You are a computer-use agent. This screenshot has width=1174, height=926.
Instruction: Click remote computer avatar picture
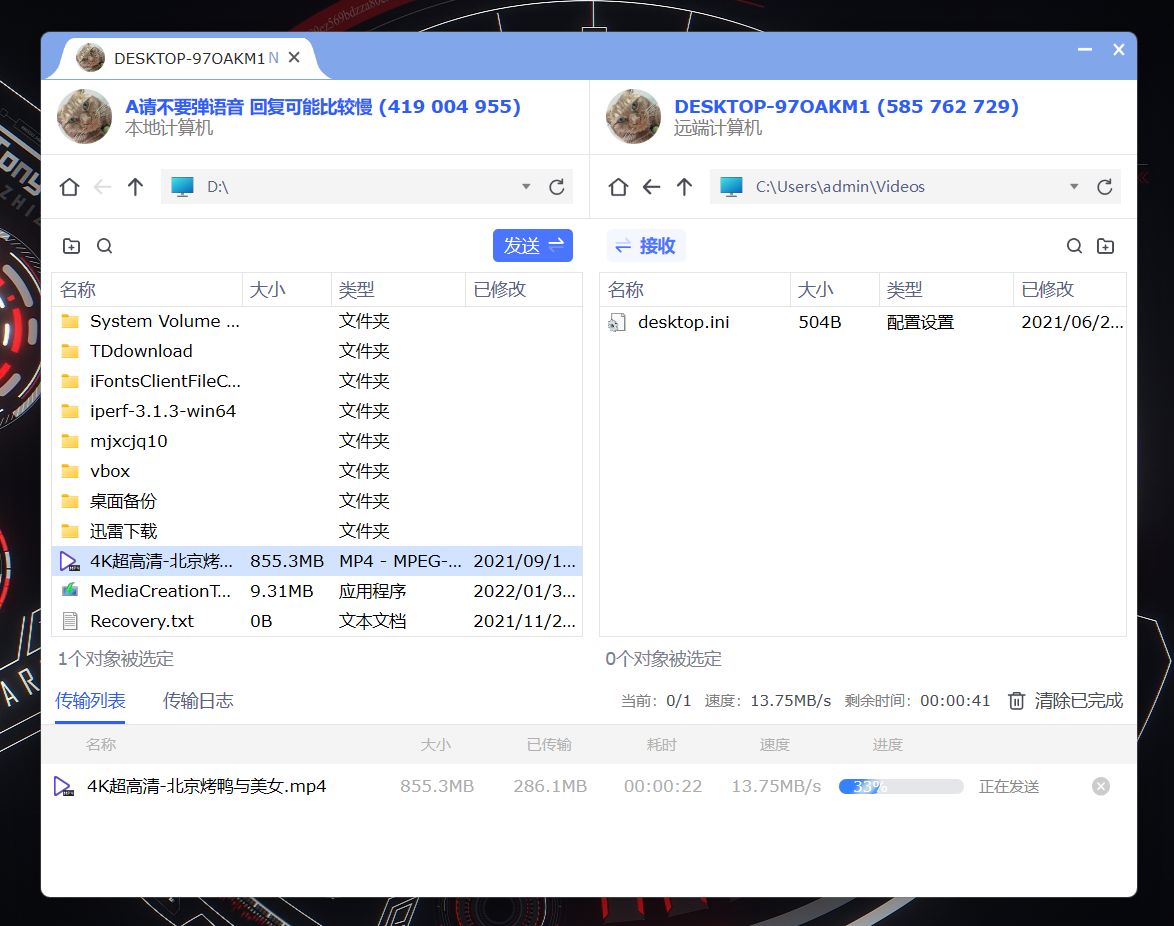633,116
